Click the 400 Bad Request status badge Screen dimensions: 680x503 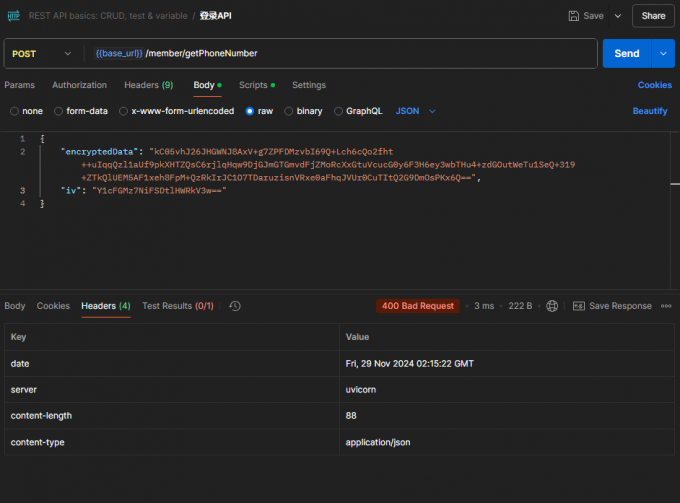pos(418,306)
